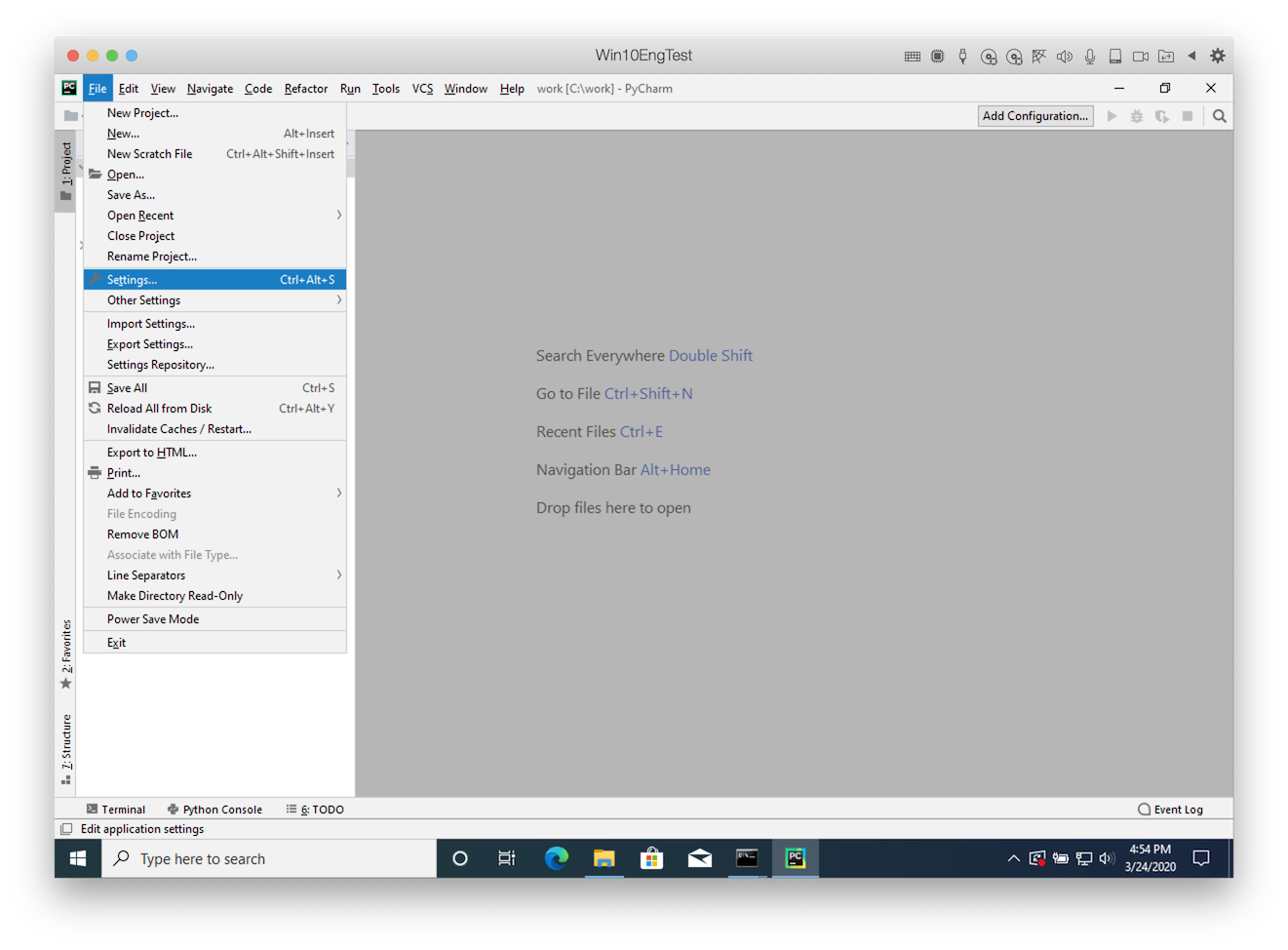Open the VCS menu

pos(422,89)
